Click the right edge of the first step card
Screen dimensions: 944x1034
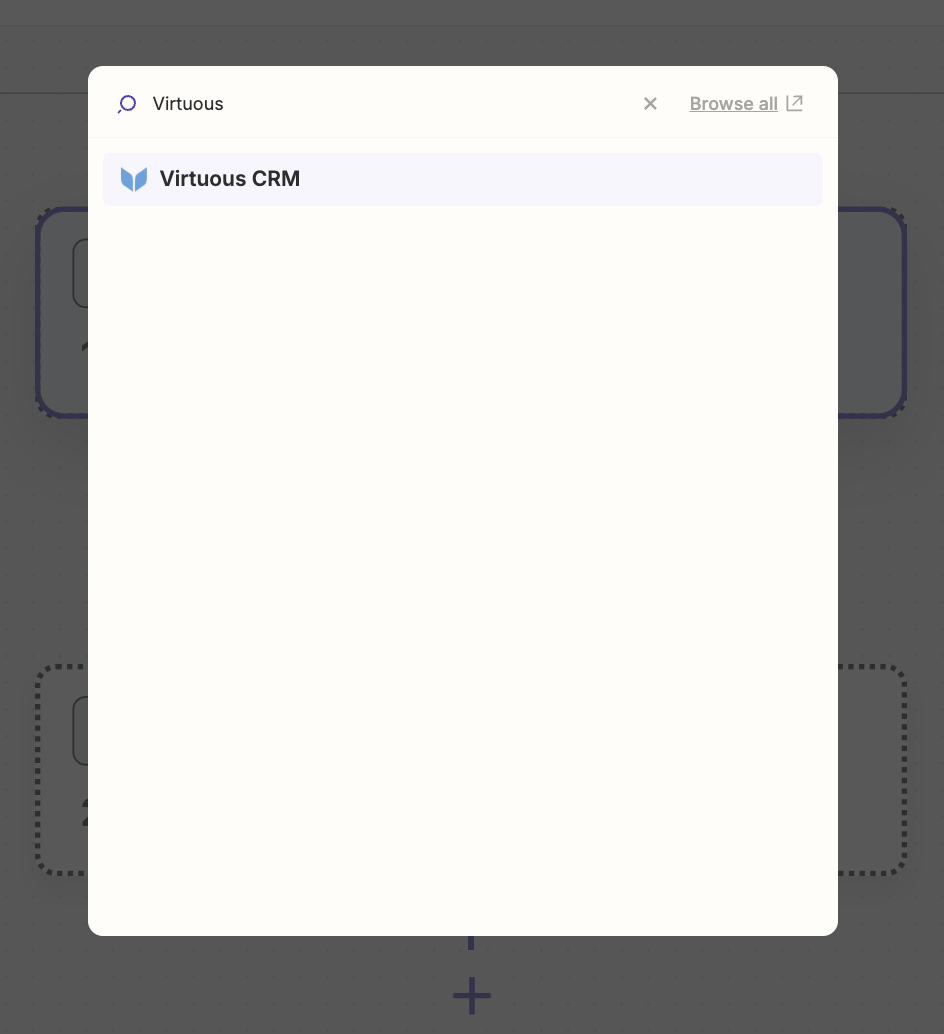pyautogui.click(x=872, y=313)
